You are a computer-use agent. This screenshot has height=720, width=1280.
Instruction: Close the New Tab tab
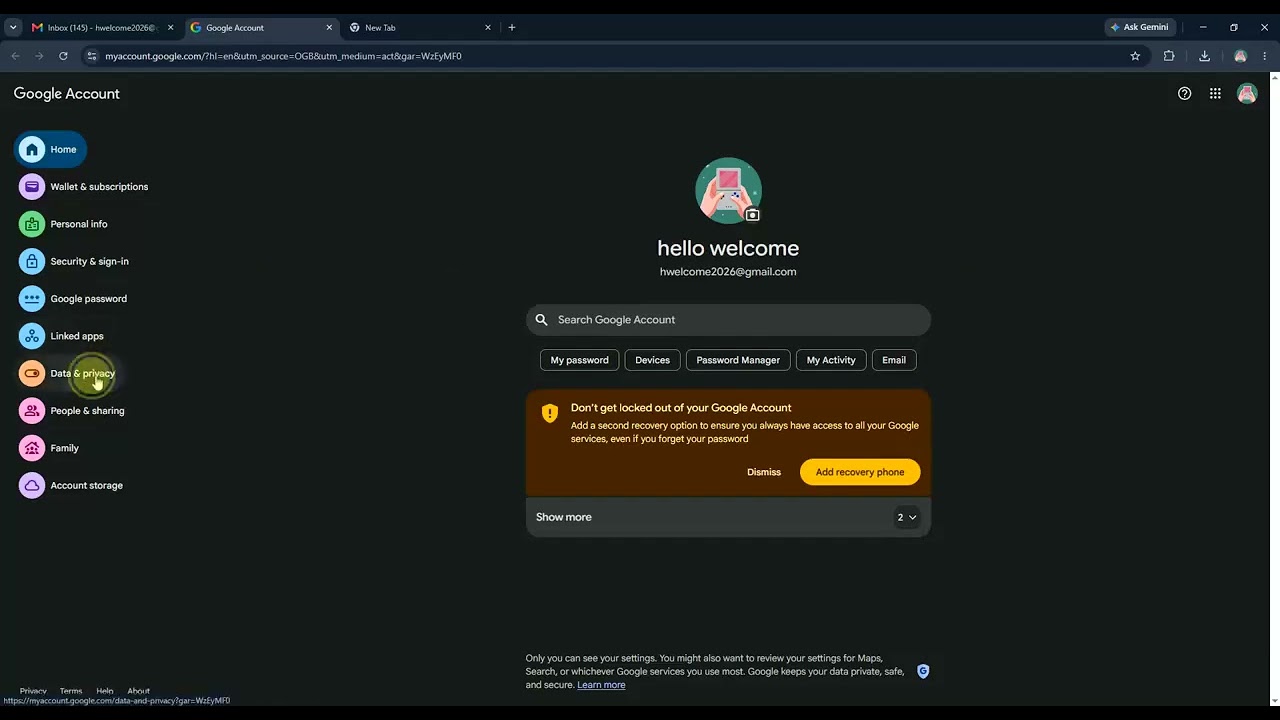487,28
